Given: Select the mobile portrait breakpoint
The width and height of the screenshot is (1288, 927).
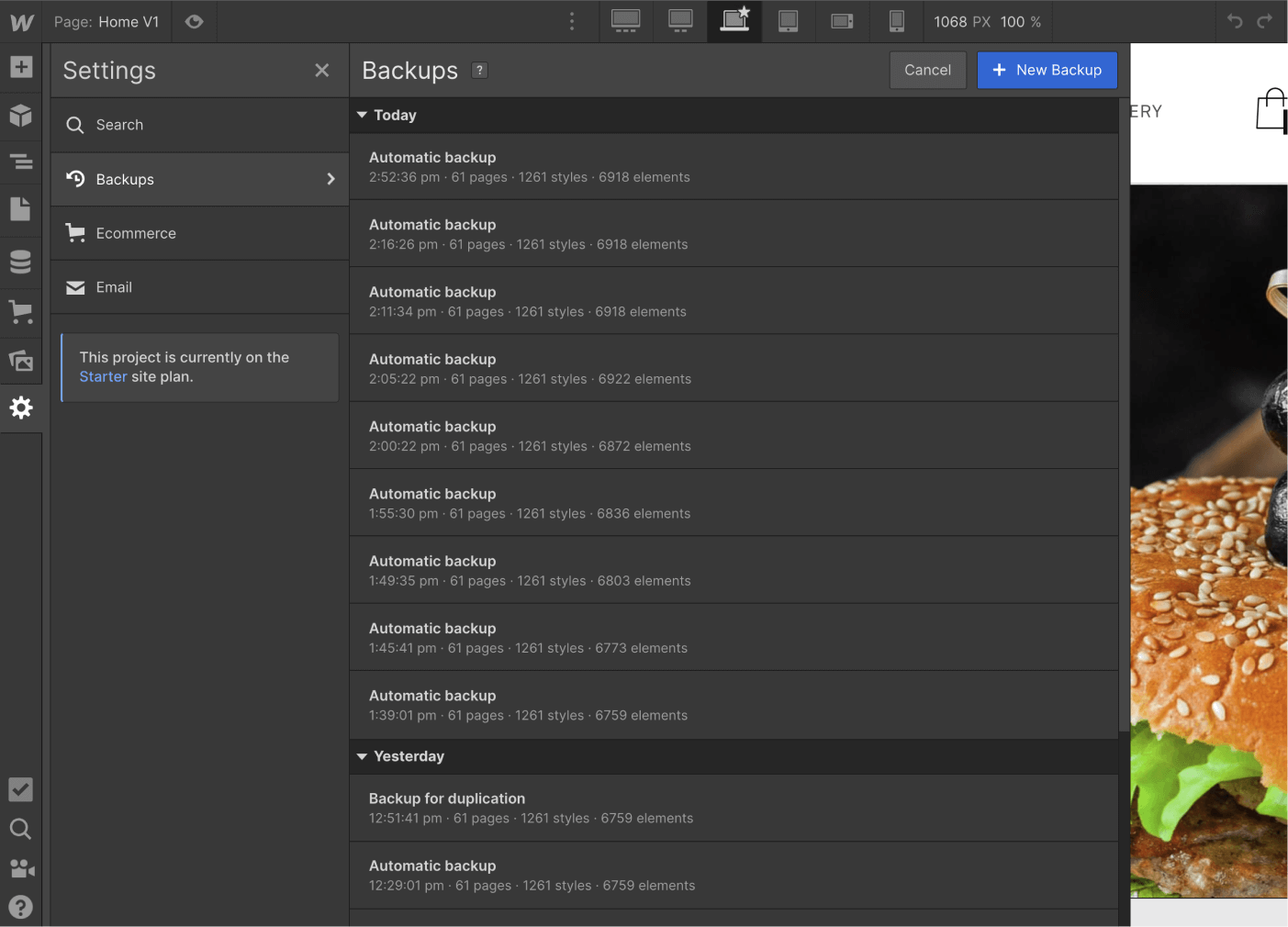Looking at the screenshot, I should [897, 21].
